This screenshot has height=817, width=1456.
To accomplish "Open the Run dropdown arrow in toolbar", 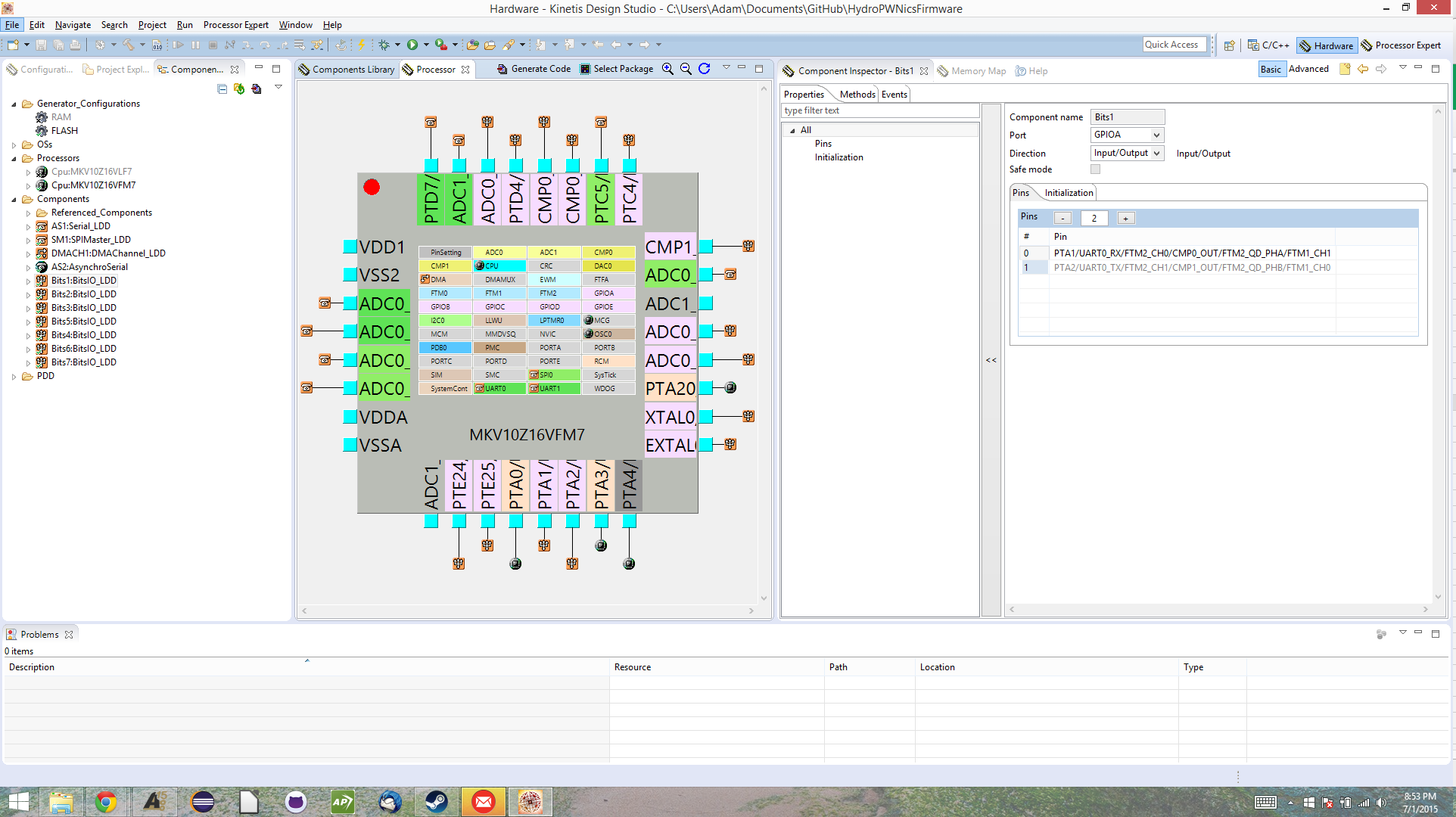I will [426, 45].
